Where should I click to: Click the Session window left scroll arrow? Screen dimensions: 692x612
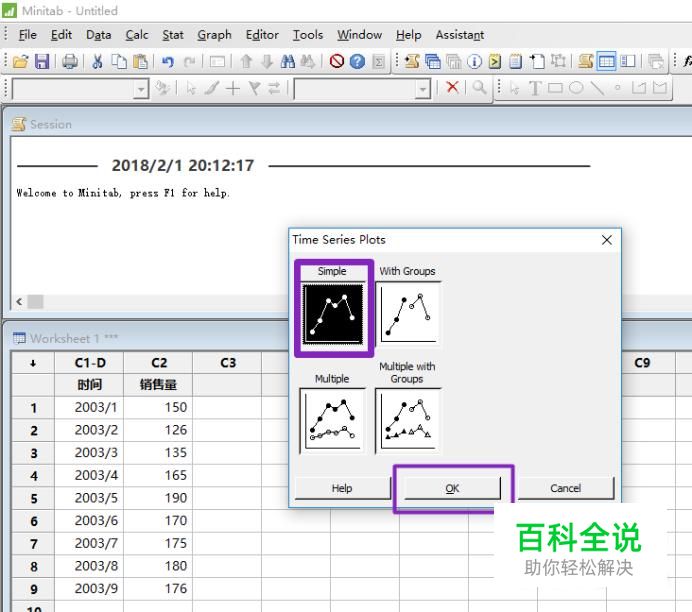click(19, 302)
